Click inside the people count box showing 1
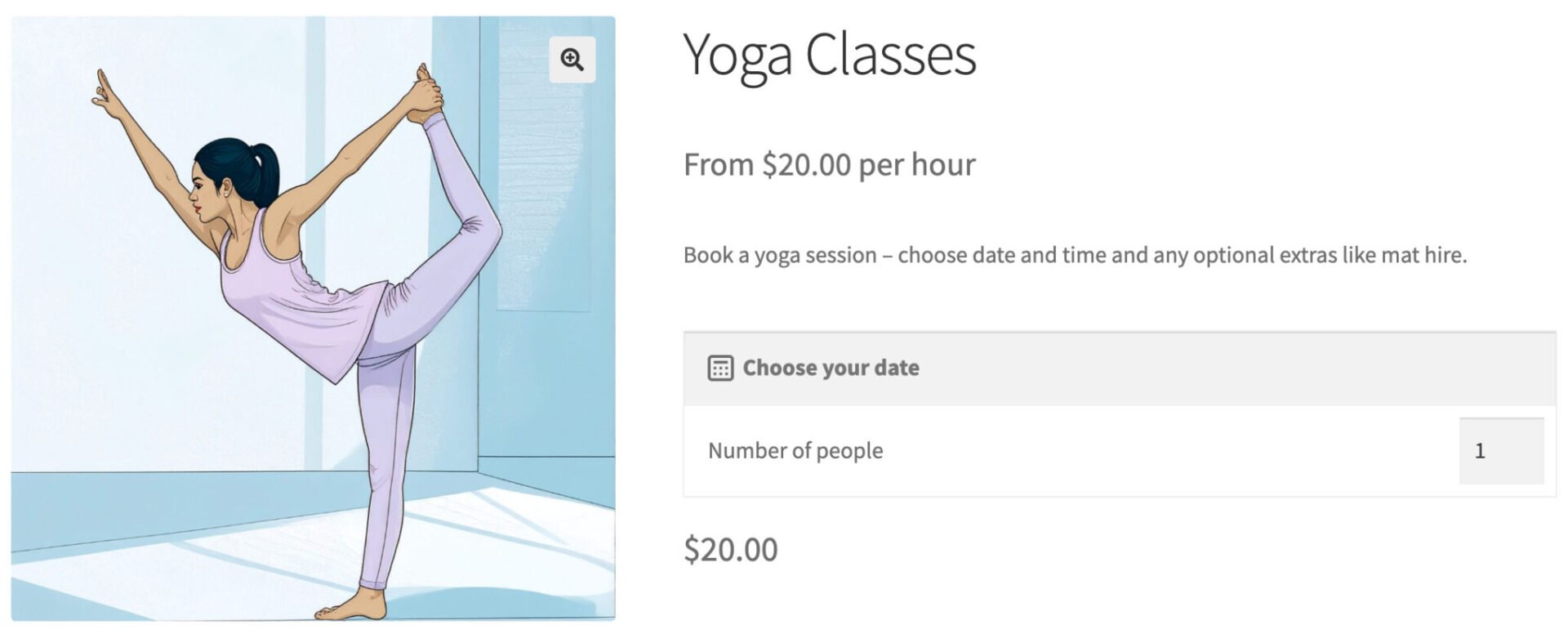This screenshot has width=1568, height=643. (x=1501, y=450)
